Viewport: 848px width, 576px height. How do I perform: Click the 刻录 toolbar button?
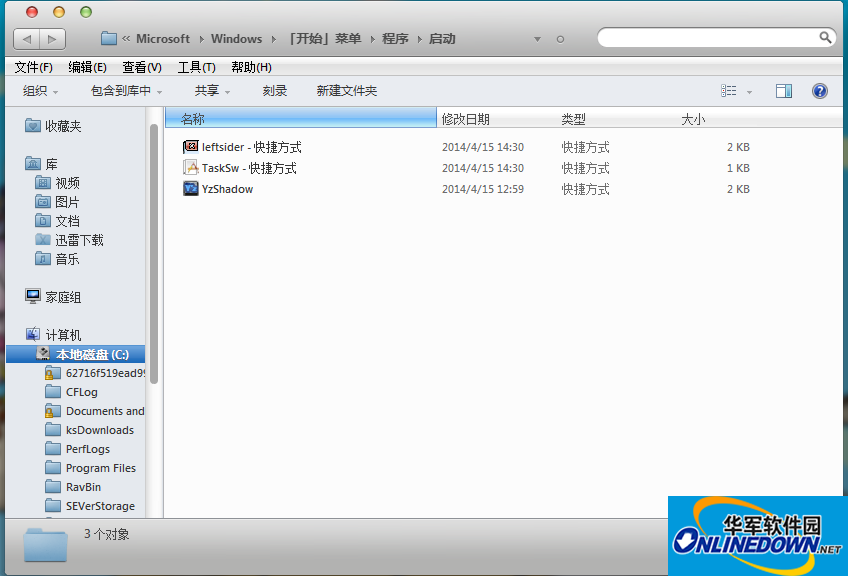click(275, 90)
